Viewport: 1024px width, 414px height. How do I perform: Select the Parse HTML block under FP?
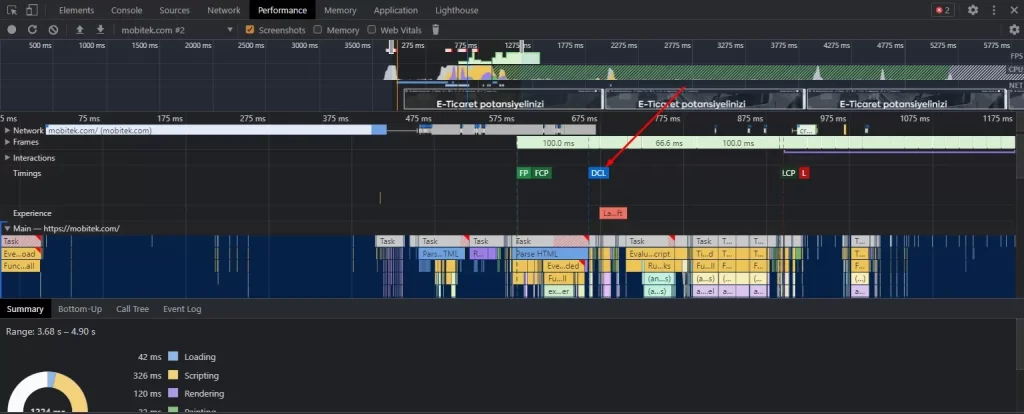(x=552, y=253)
